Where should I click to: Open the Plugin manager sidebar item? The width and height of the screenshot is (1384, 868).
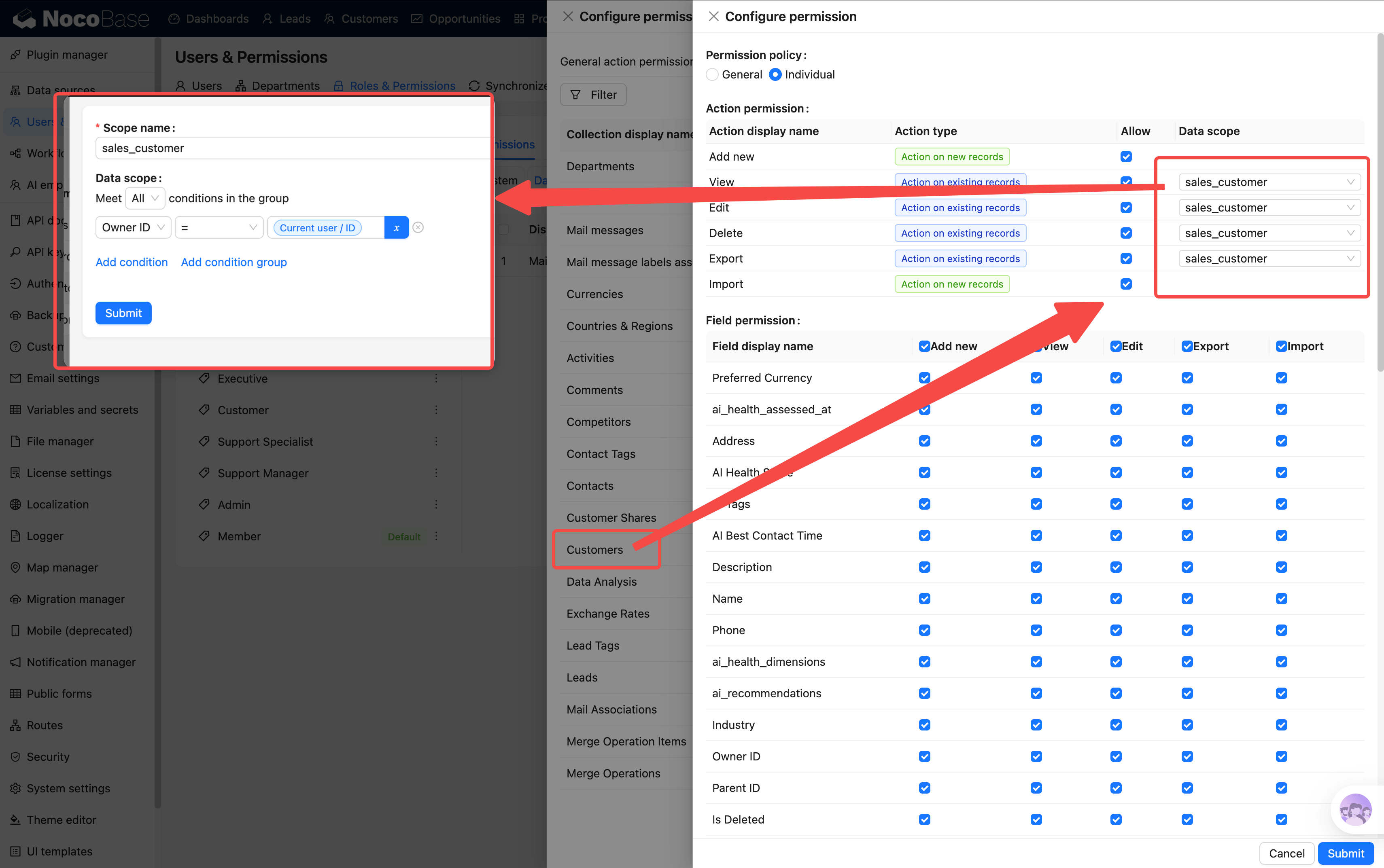tap(67, 55)
